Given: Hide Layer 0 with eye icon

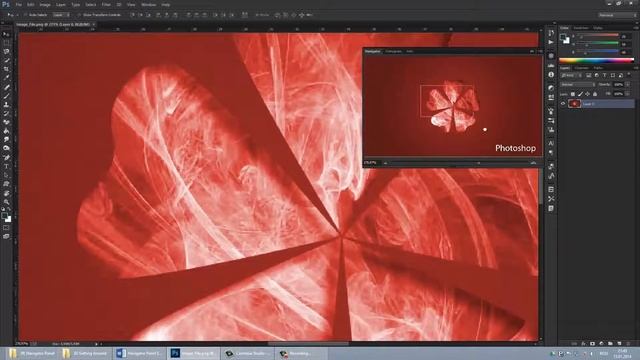Looking at the screenshot, I should click(563, 104).
